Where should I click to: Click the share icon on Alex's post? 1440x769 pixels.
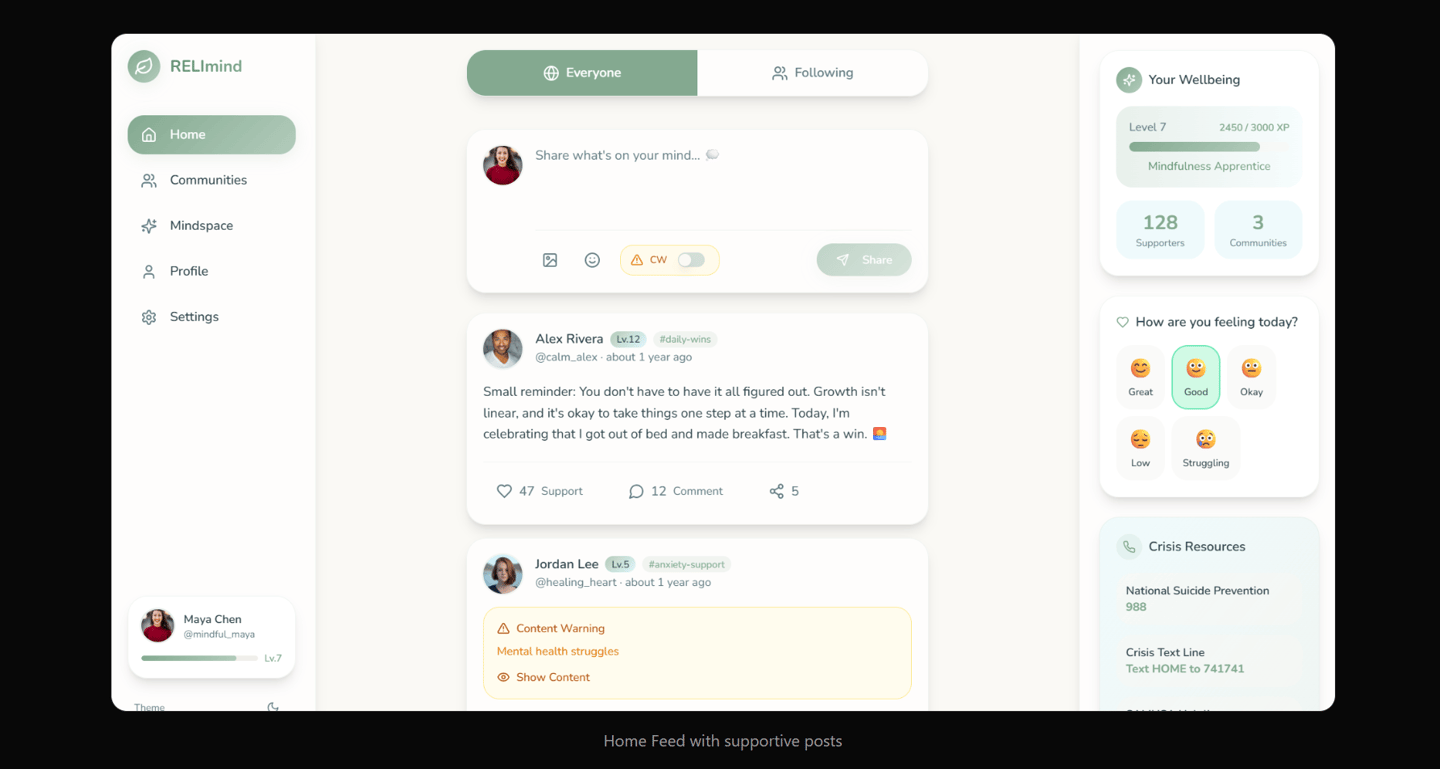[777, 491]
